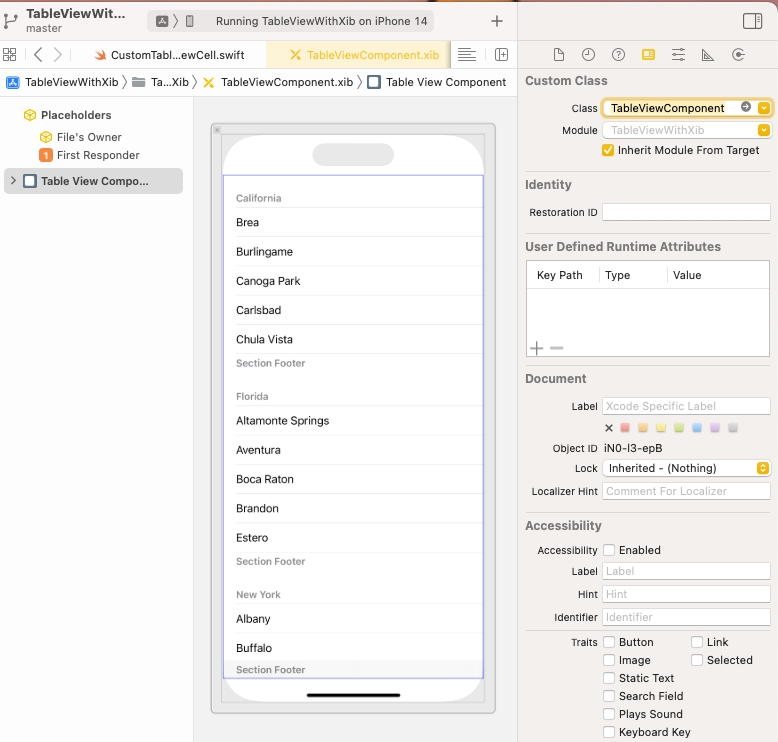Image resolution: width=778 pixels, height=742 pixels.
Task: Show the Connections inspector
Action: click(738, 55)
